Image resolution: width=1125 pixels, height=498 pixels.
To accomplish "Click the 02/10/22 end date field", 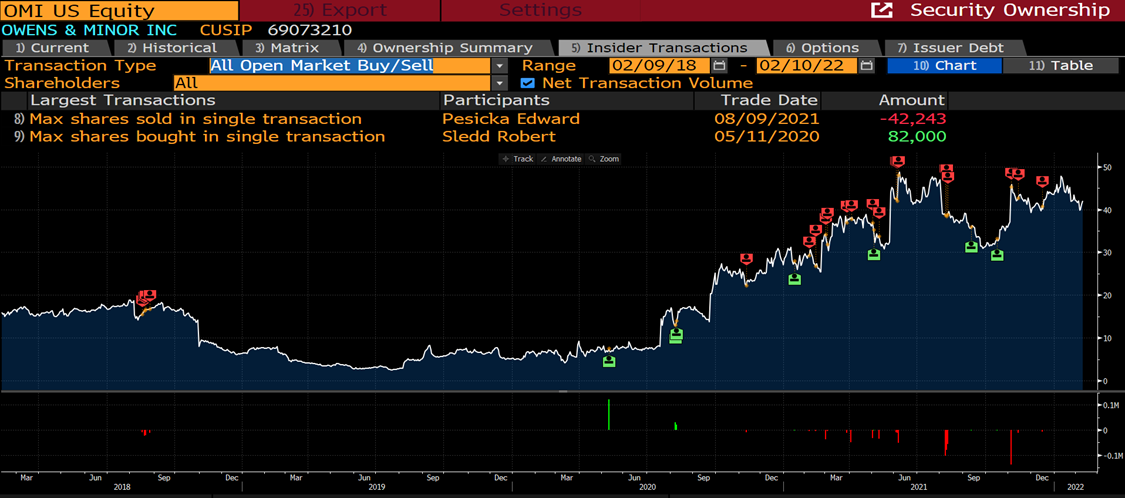I will point(807,66).
